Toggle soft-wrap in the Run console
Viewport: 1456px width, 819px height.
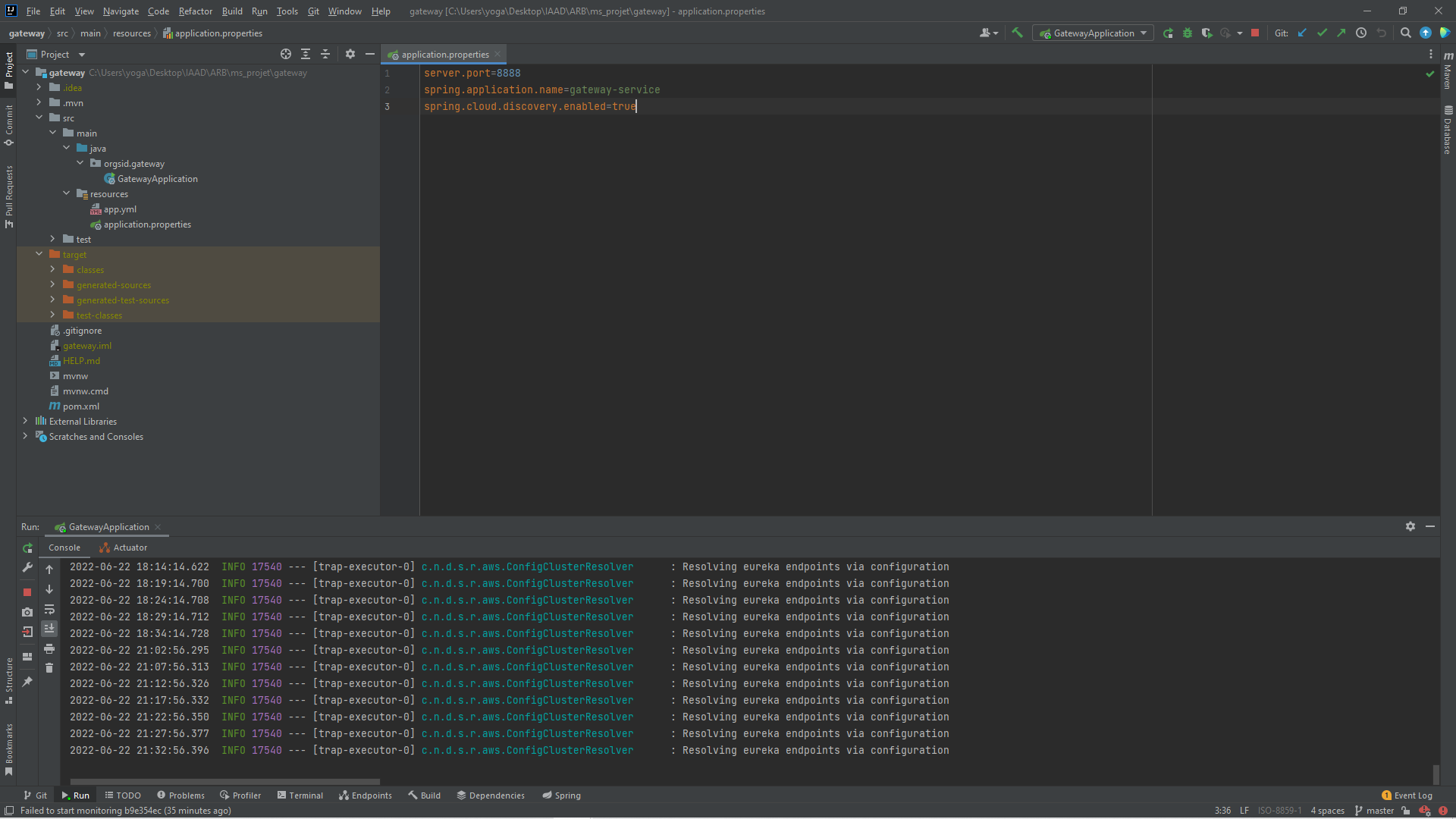(x=49, y=609)
